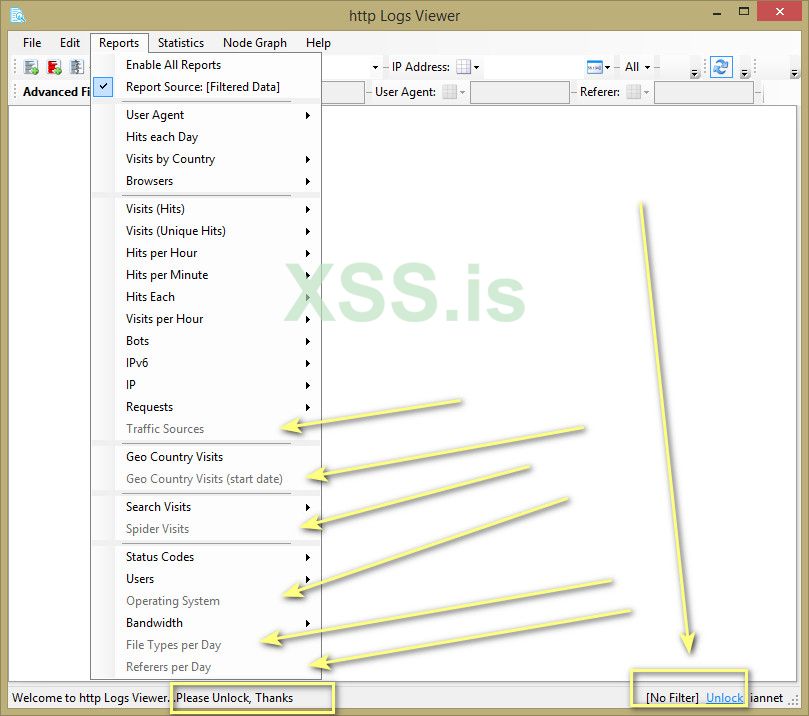Click the open log file toolbar icon
The image size is (809, 716).
point(31,67)
